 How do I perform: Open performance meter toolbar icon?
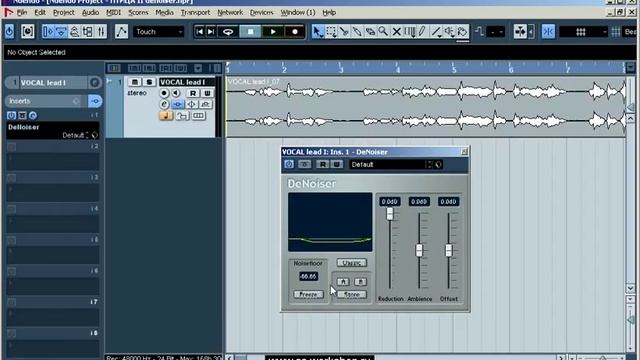(27, 31)
